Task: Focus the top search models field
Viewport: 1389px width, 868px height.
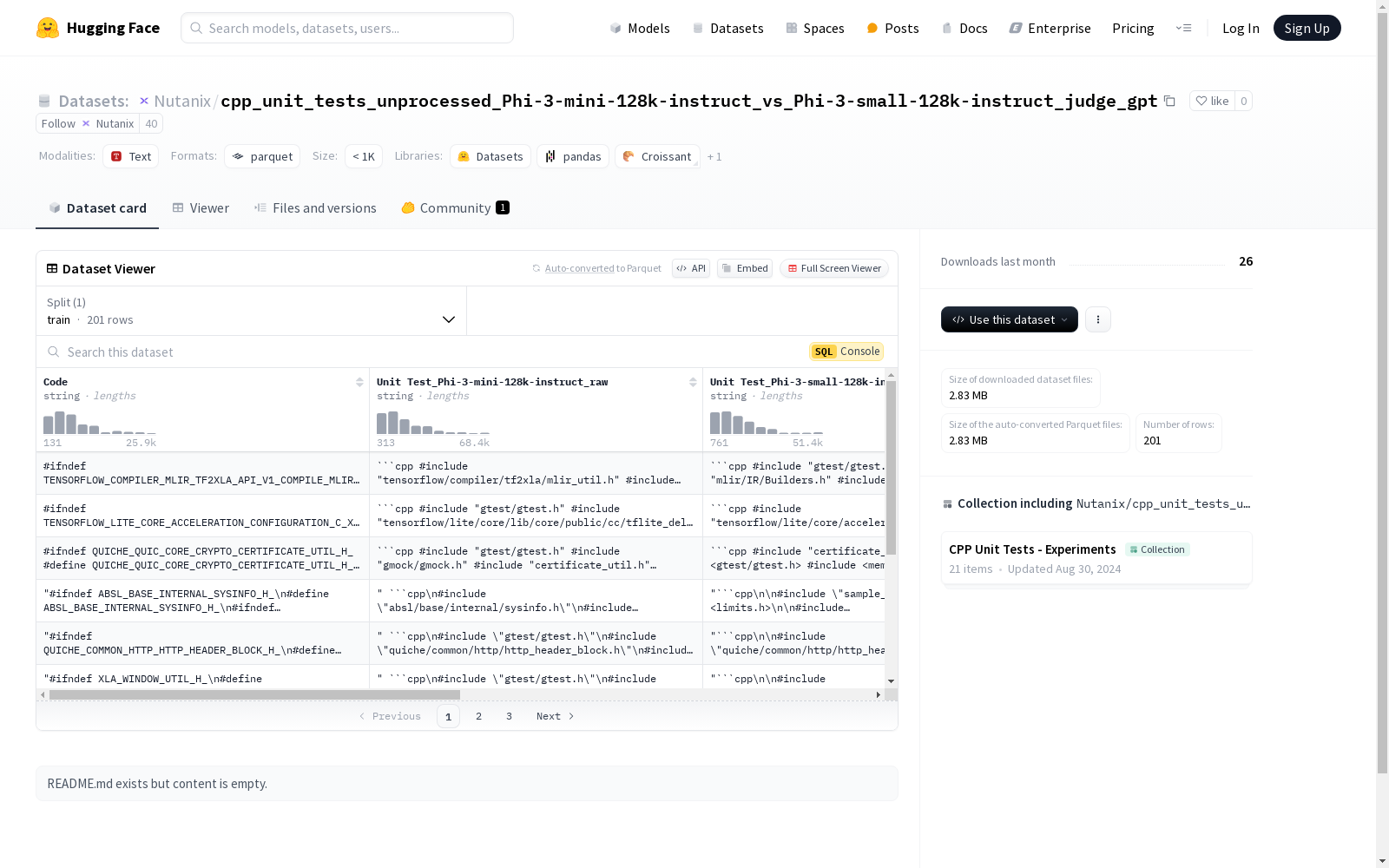Action: pyautogui.click(x=347, y=28)
